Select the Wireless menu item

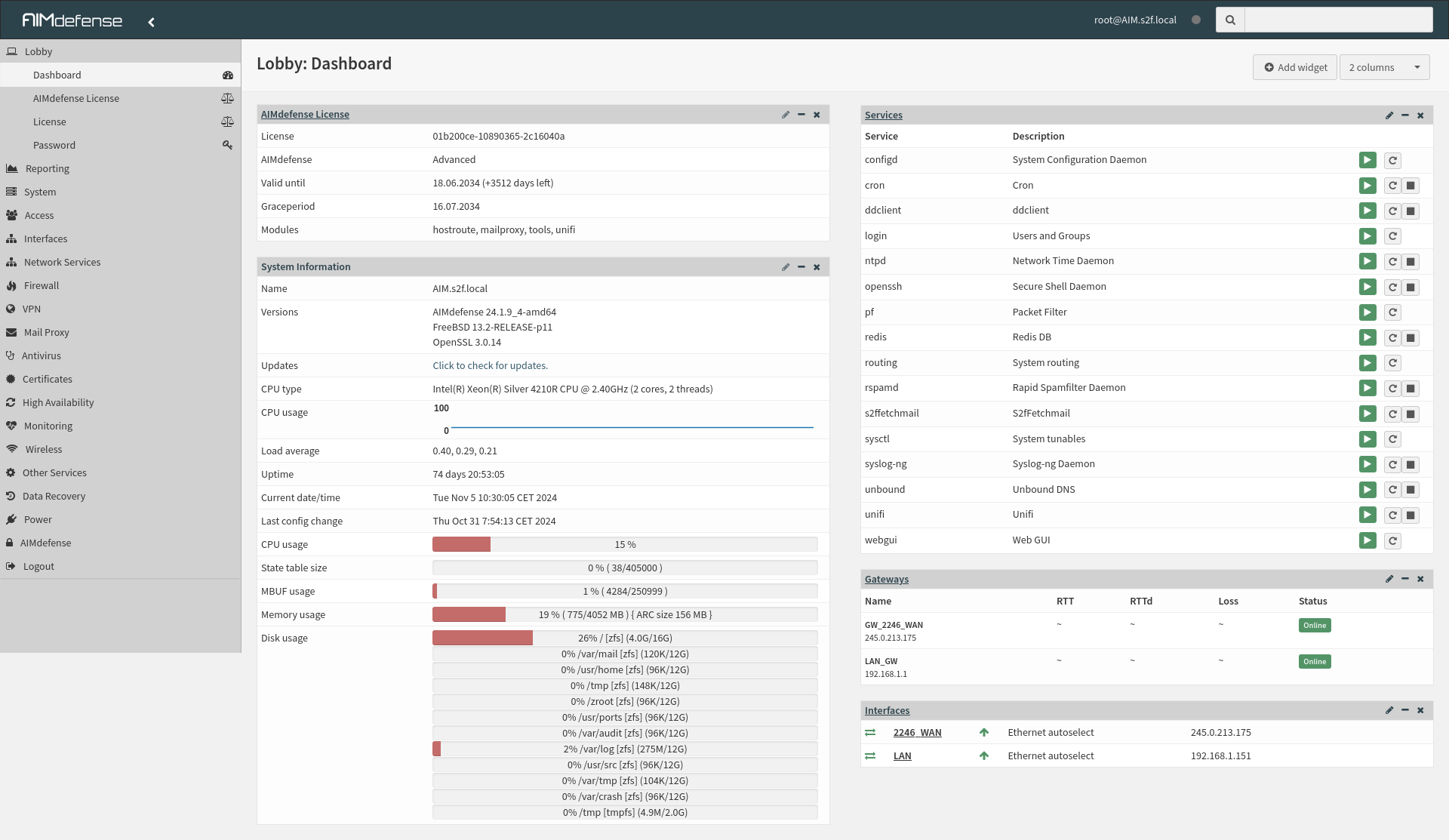42,448
